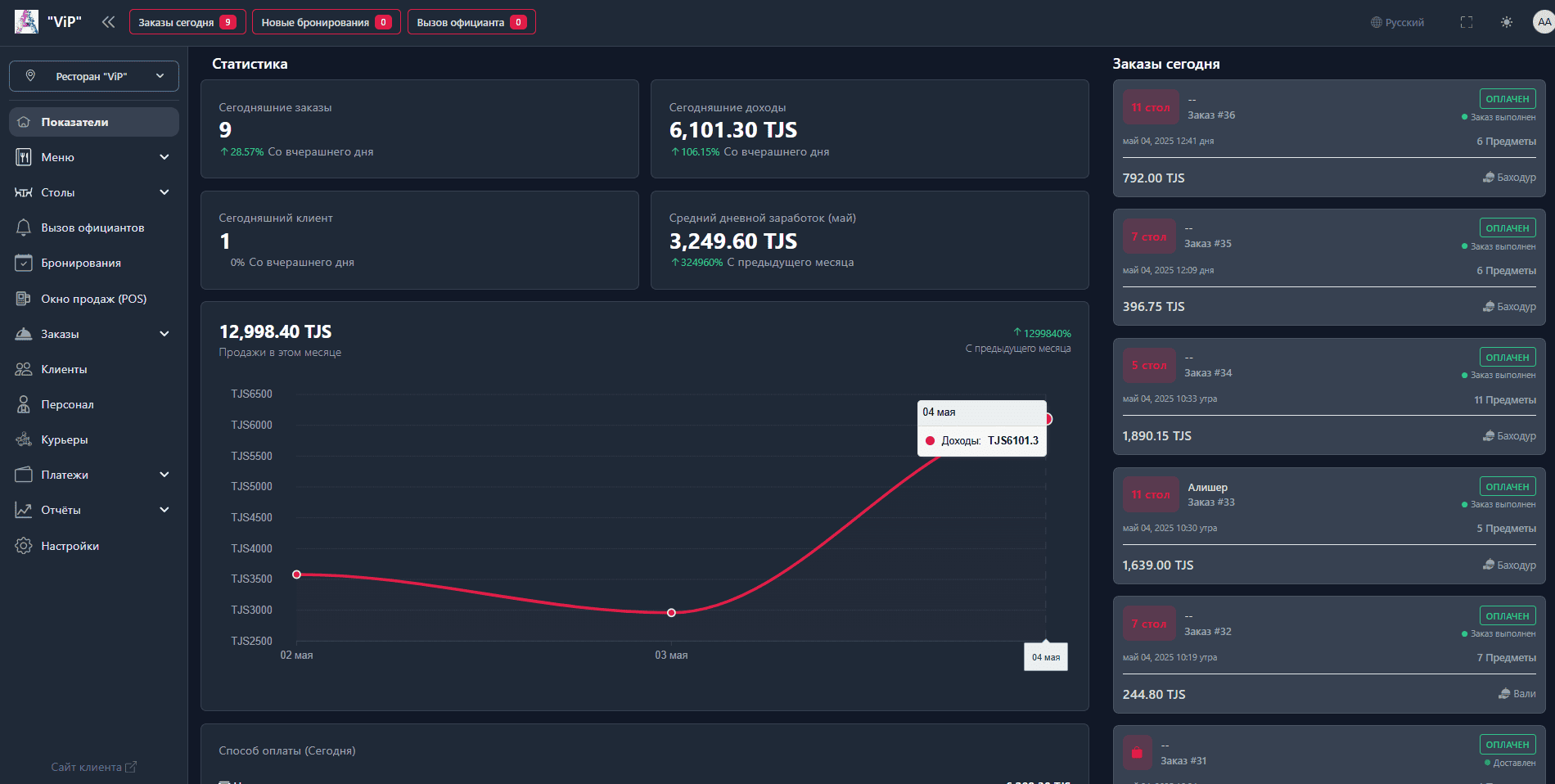Click the Столы table icon
Screen dimensions: 1555x784
point(24,192)
